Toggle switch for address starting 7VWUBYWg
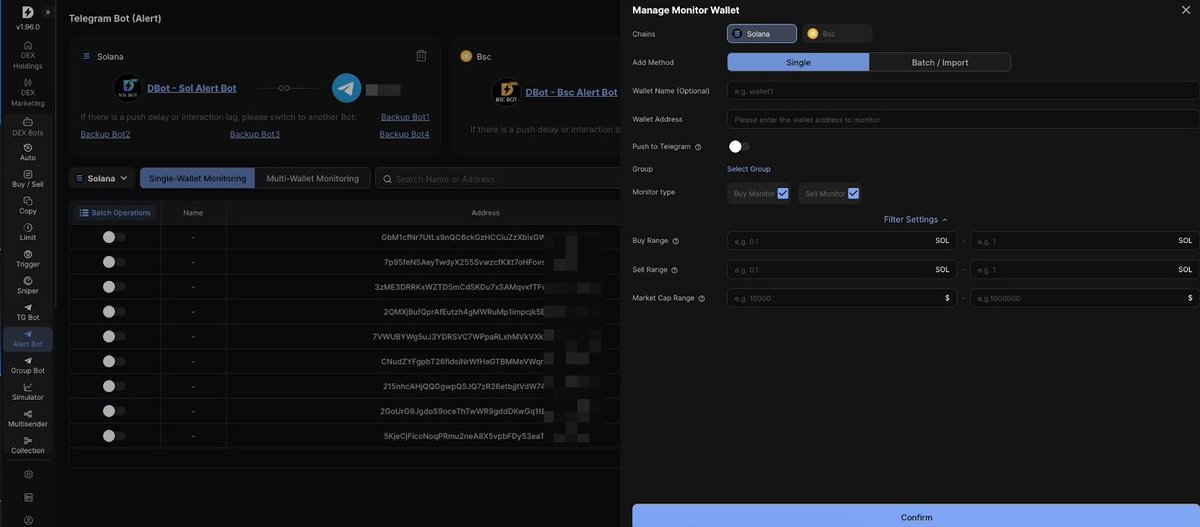Viewport: 1200px width, 527px height. click(114, 337)
